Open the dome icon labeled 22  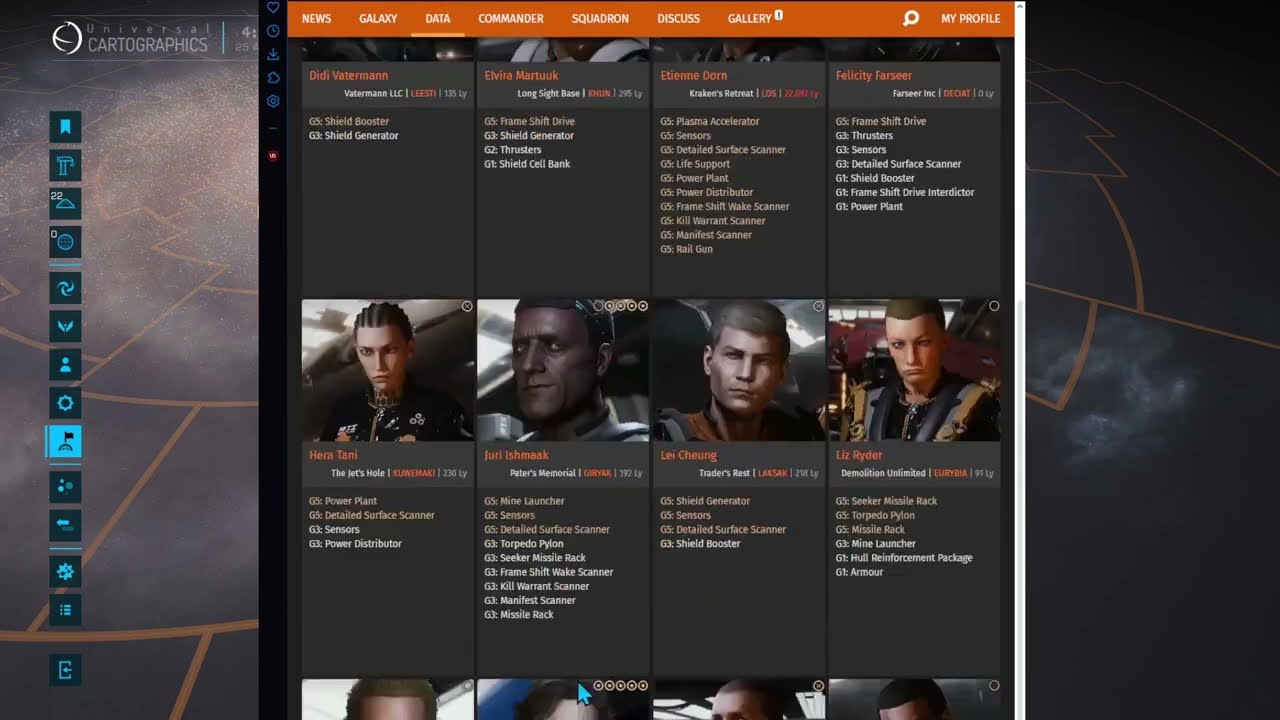coord(65,203)
